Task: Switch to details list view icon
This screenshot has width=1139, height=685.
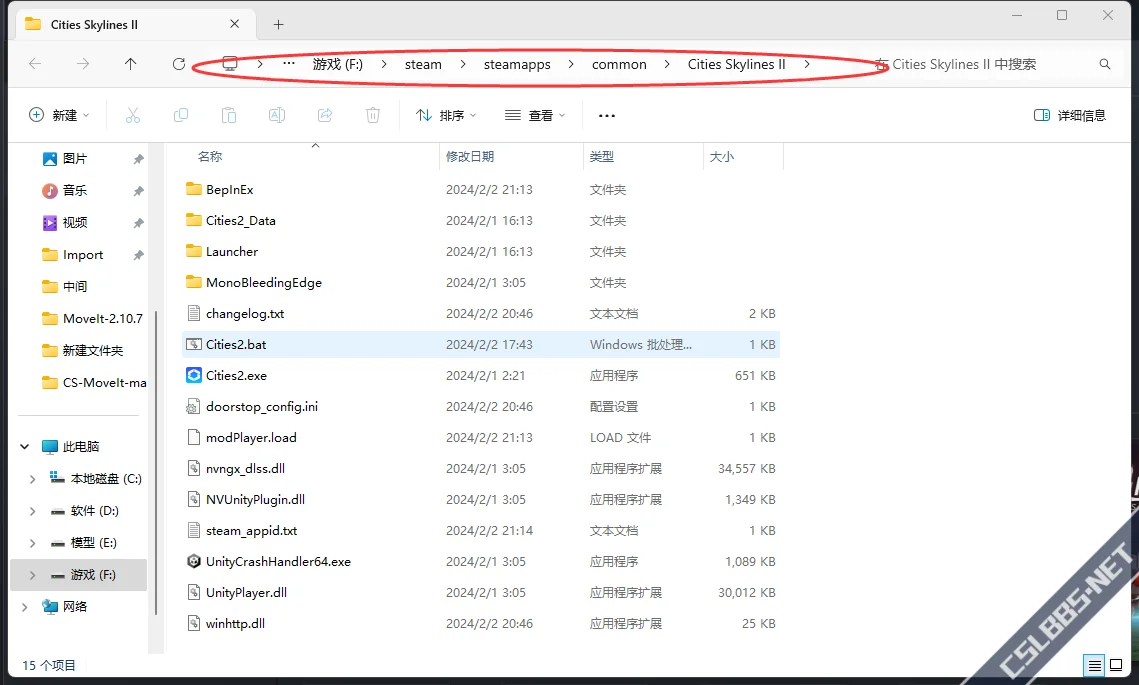Action: pyautogui.click(x=1095, y=665)
